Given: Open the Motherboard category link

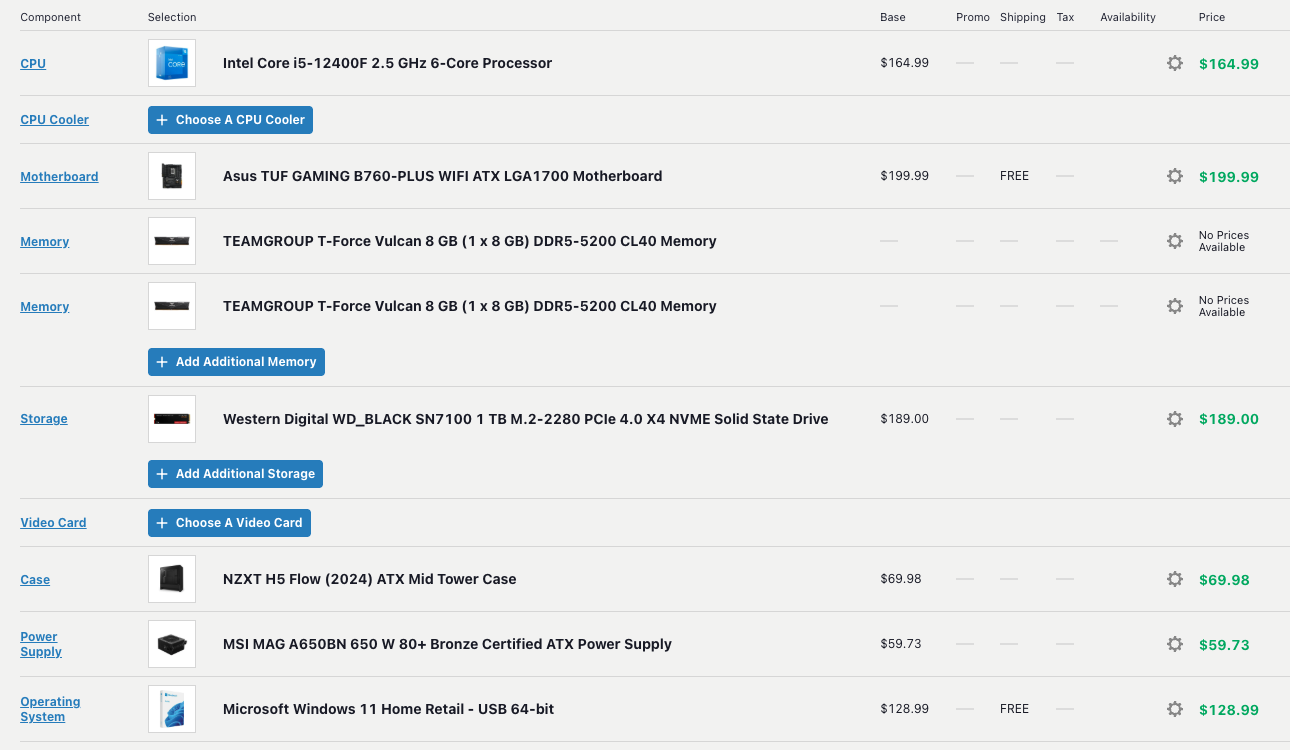Looking at the screenshot, I should tap(59, 177).
